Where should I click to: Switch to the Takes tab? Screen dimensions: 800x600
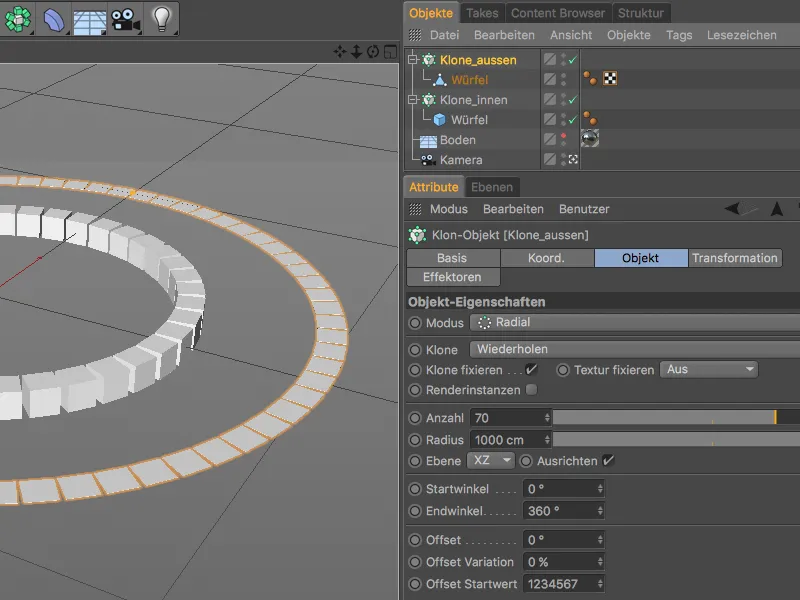tap(482, 13)
